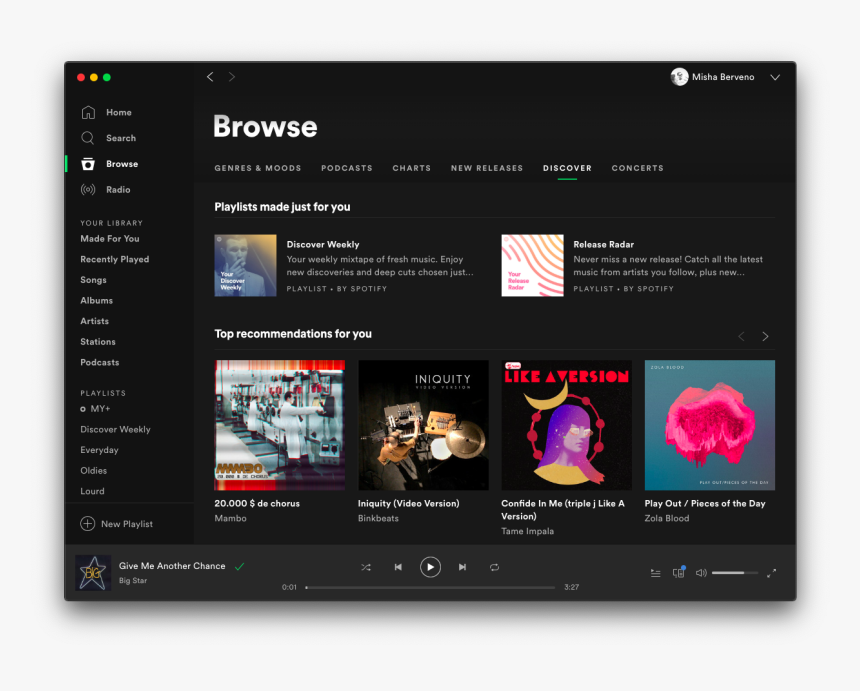Select the Discover tab
860x691 pixels.
click(x=567, y=168)
